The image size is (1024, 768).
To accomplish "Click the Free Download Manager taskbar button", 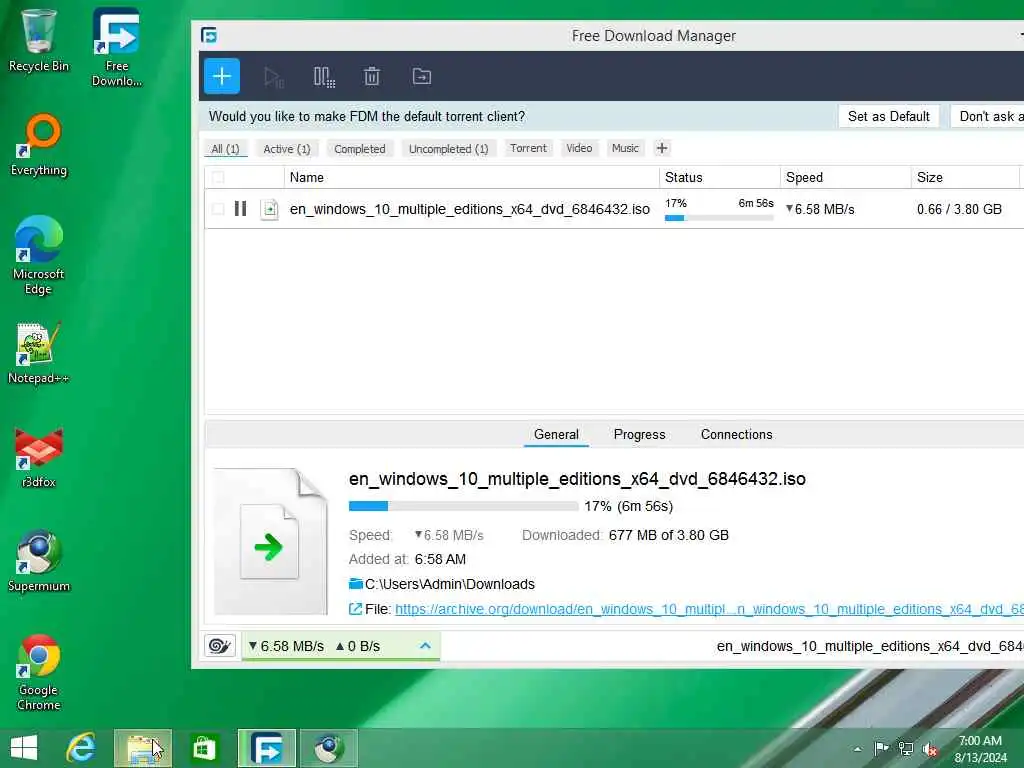I will [x=266, y=748].
